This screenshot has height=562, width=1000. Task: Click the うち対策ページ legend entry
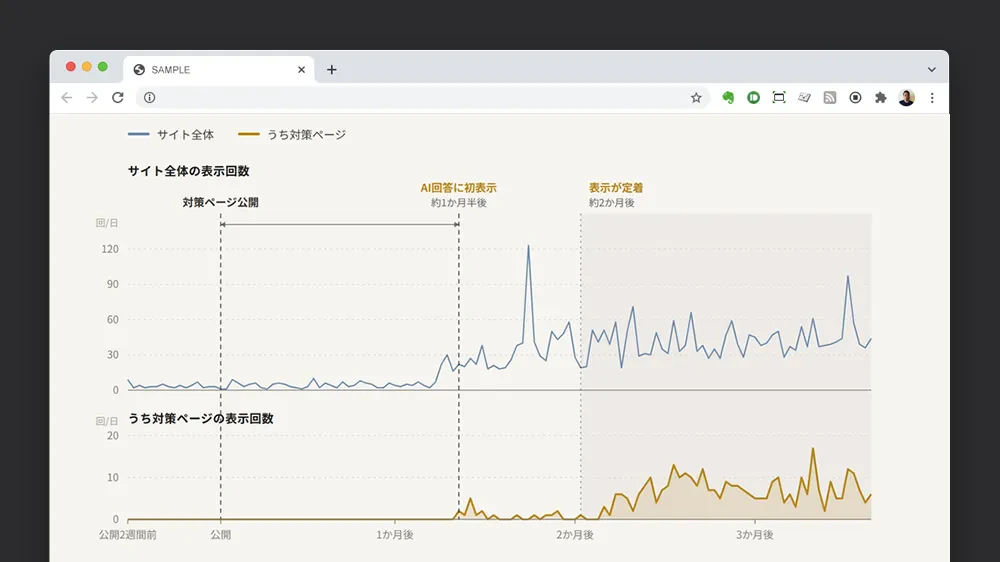(292, 135)
